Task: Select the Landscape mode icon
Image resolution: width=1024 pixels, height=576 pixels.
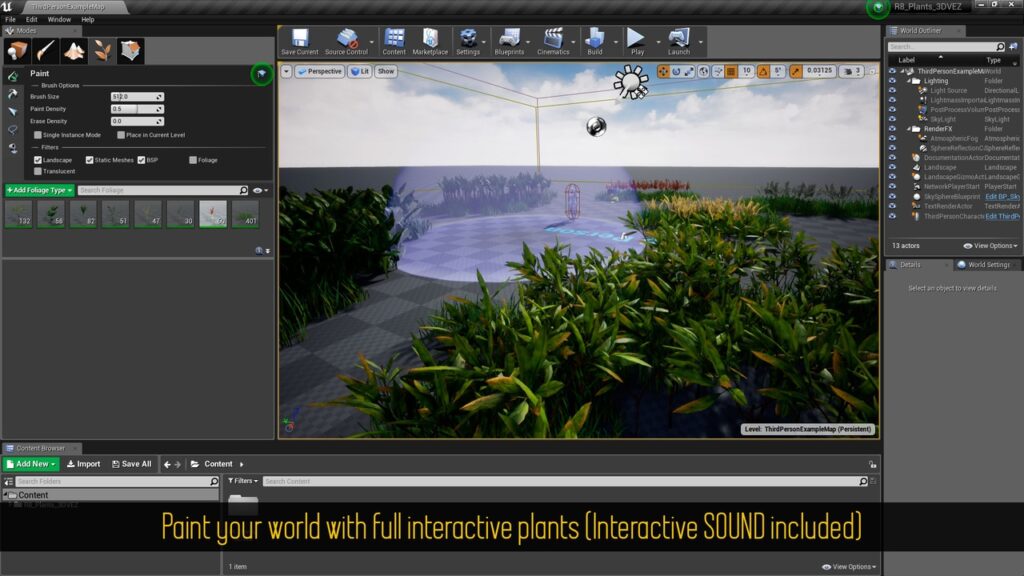Action: (75, 51)
